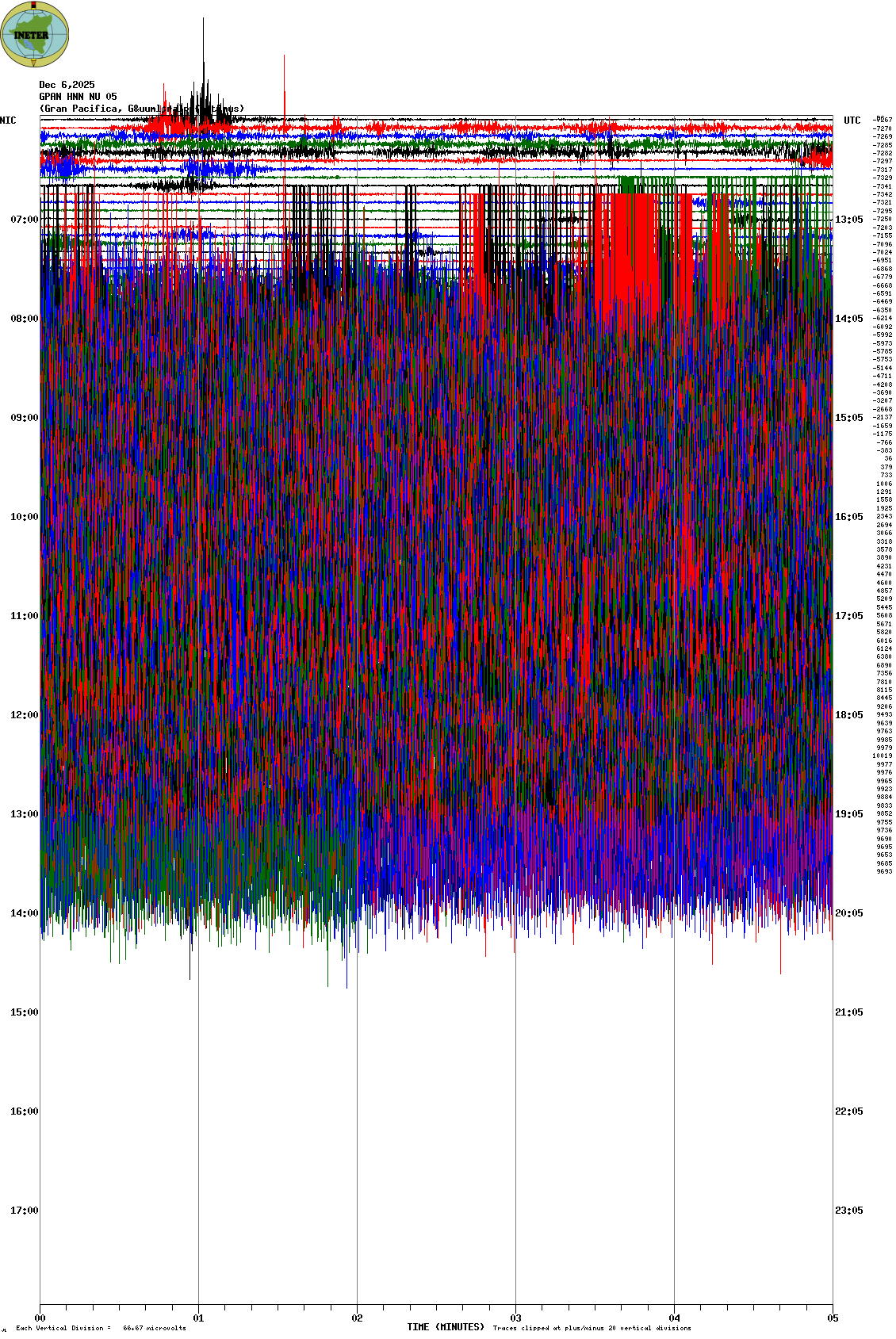
Task: Click the 01 minute tick label
Action: (199, 1318)
